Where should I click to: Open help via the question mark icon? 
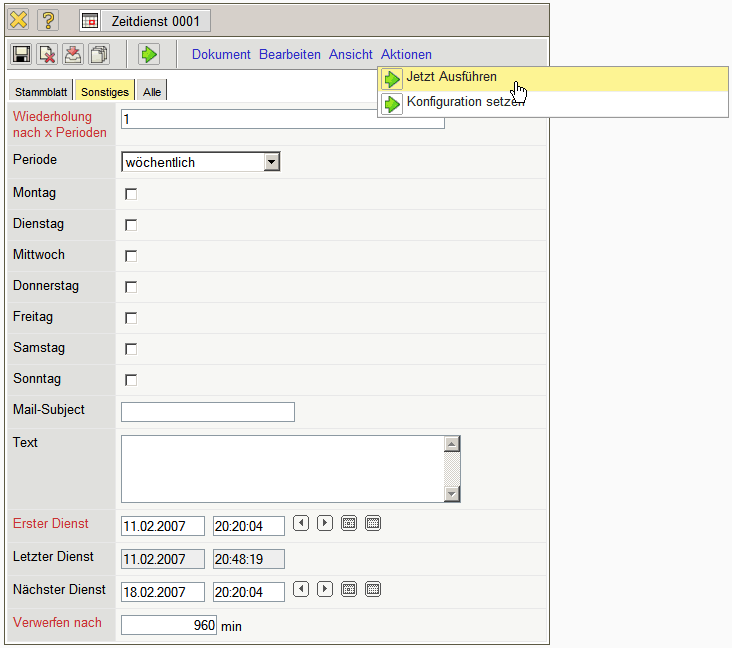tap(48, 20)
